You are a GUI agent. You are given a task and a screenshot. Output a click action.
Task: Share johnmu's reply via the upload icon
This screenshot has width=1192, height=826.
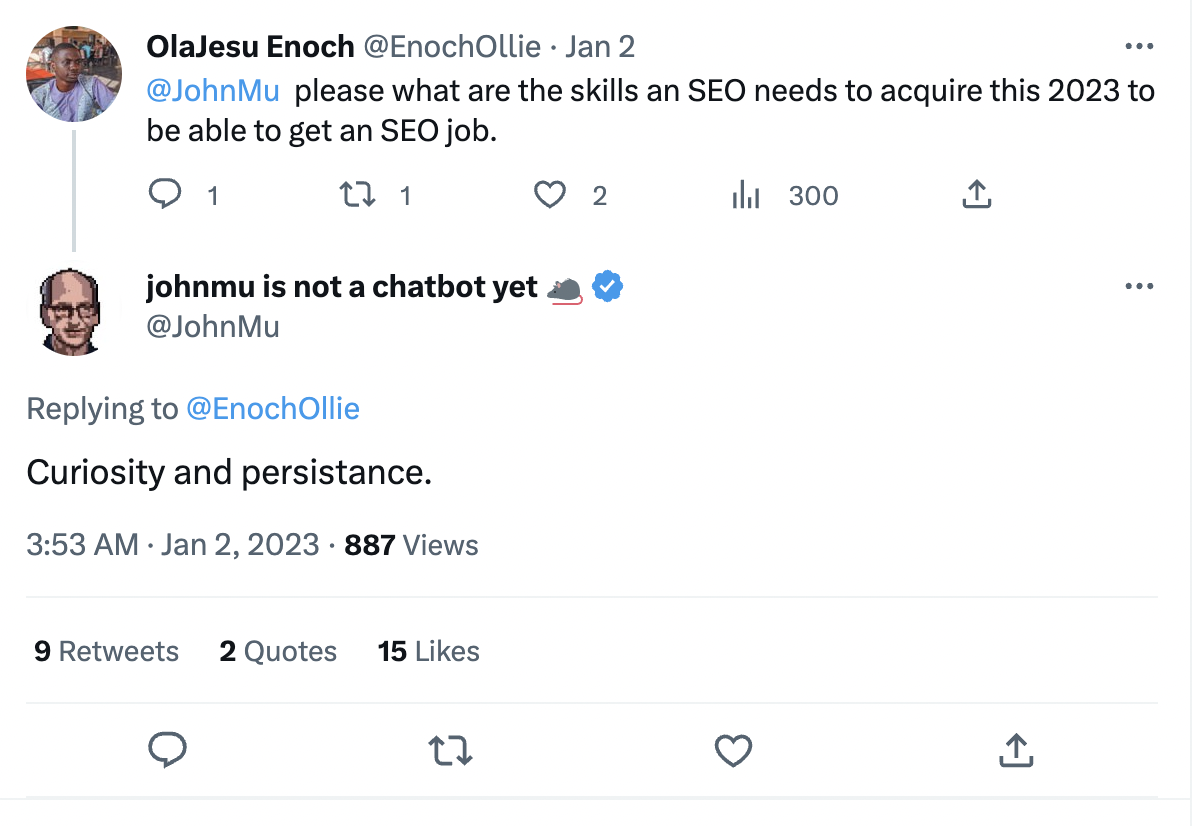tap(1016, 749)
